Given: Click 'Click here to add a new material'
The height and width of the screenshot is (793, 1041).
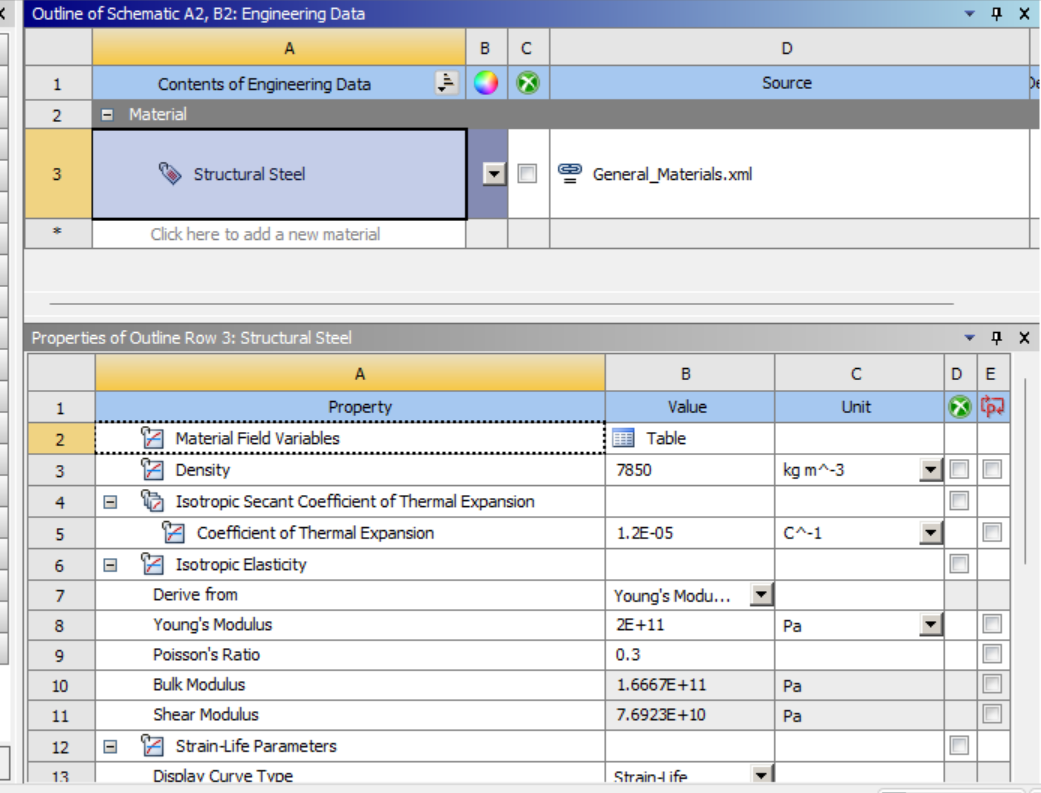Looking at the screenshot, I should 266,234.
